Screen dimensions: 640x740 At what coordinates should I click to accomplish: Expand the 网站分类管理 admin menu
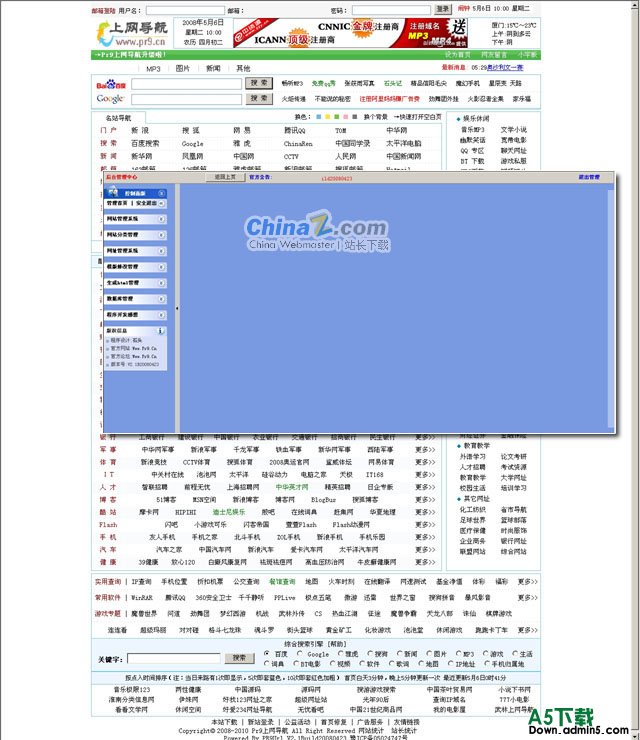pos(161,235)
